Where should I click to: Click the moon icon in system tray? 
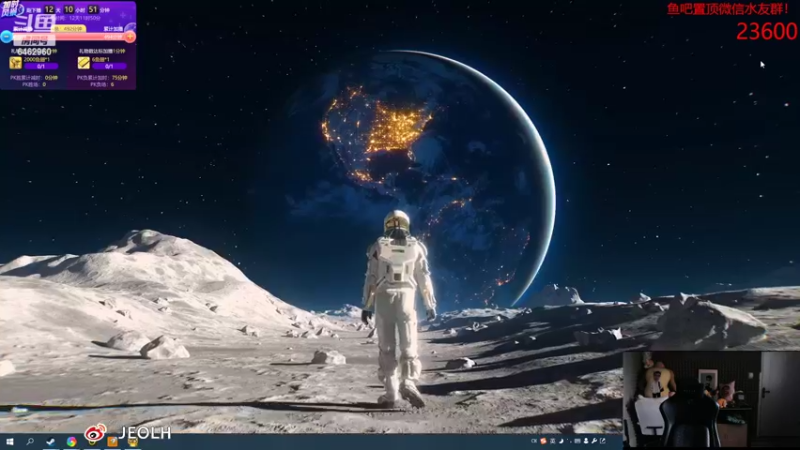click(561, 441)
